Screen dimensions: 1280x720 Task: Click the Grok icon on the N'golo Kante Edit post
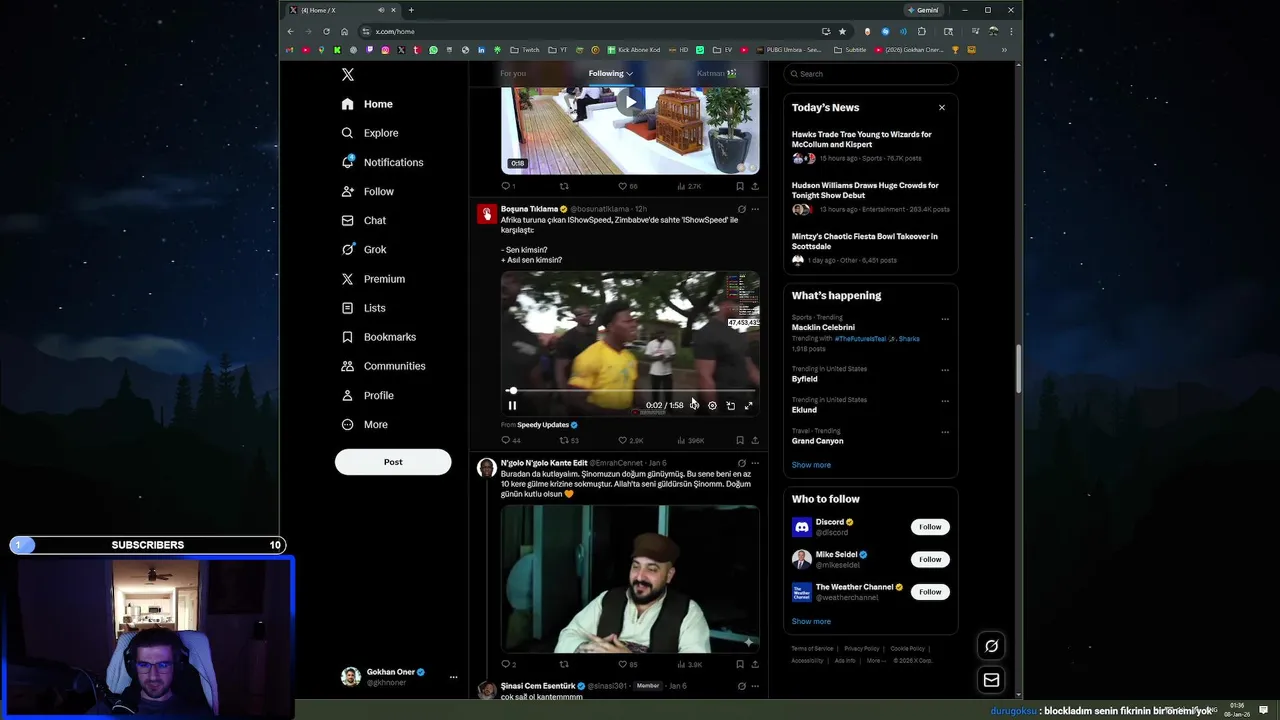click(x=741, y=463)
